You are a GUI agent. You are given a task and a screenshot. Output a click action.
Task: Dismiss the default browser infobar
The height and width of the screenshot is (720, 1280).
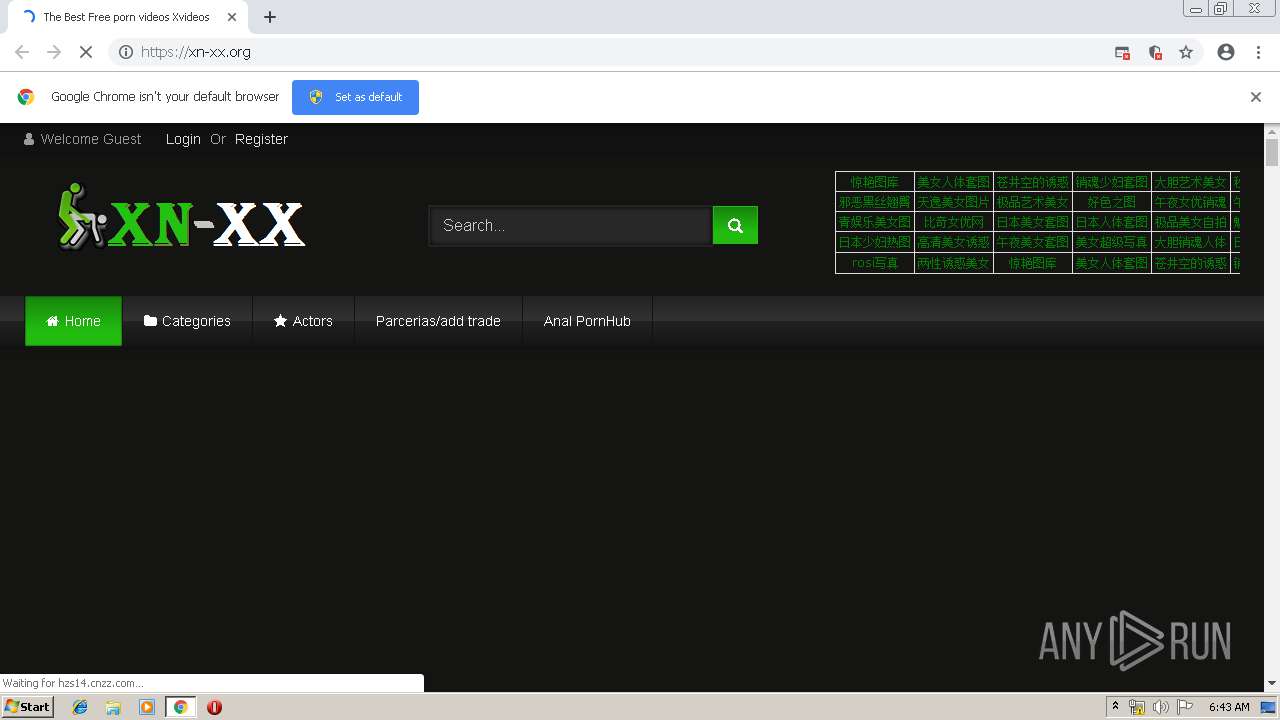coord(1255,97)
